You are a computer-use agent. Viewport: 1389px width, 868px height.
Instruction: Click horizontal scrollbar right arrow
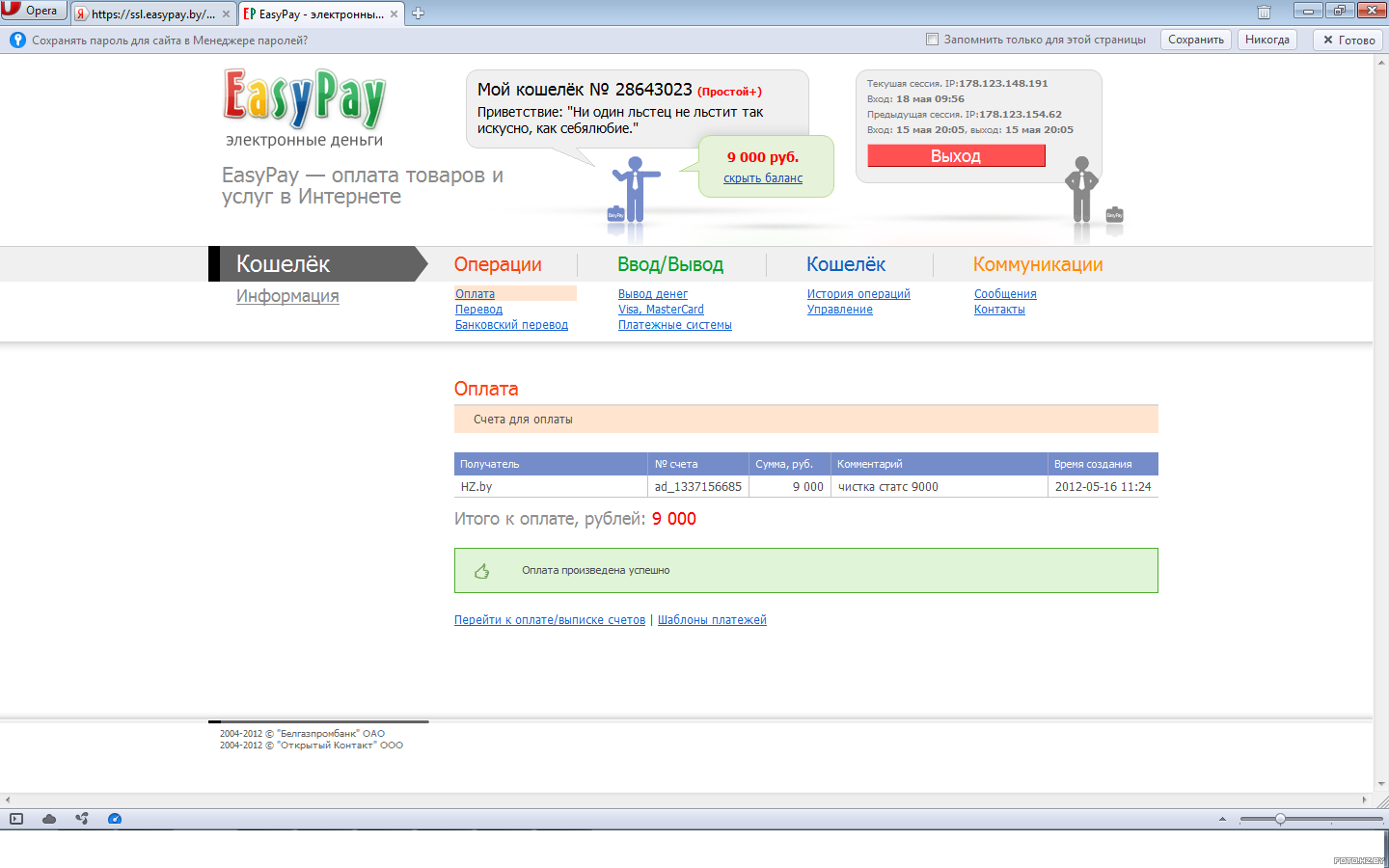point(1365,800)
